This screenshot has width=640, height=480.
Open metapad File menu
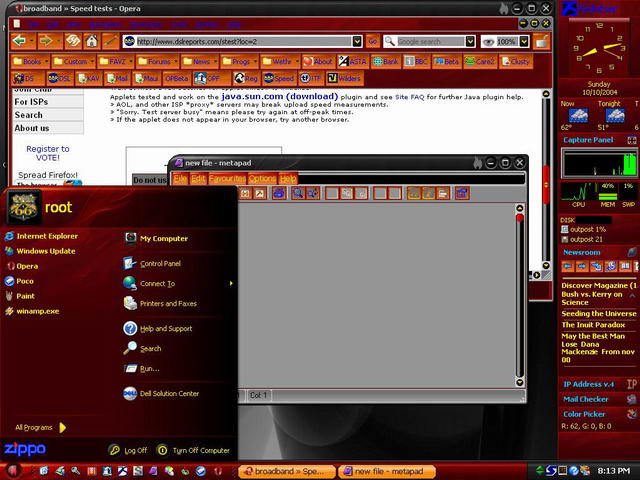[x=180, y=179]
